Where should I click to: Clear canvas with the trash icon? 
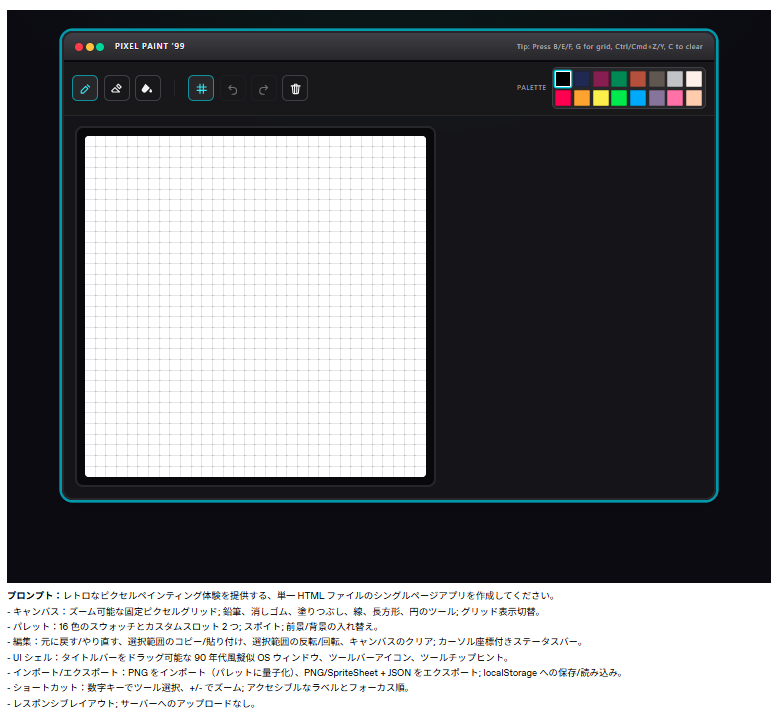[295, 88]
